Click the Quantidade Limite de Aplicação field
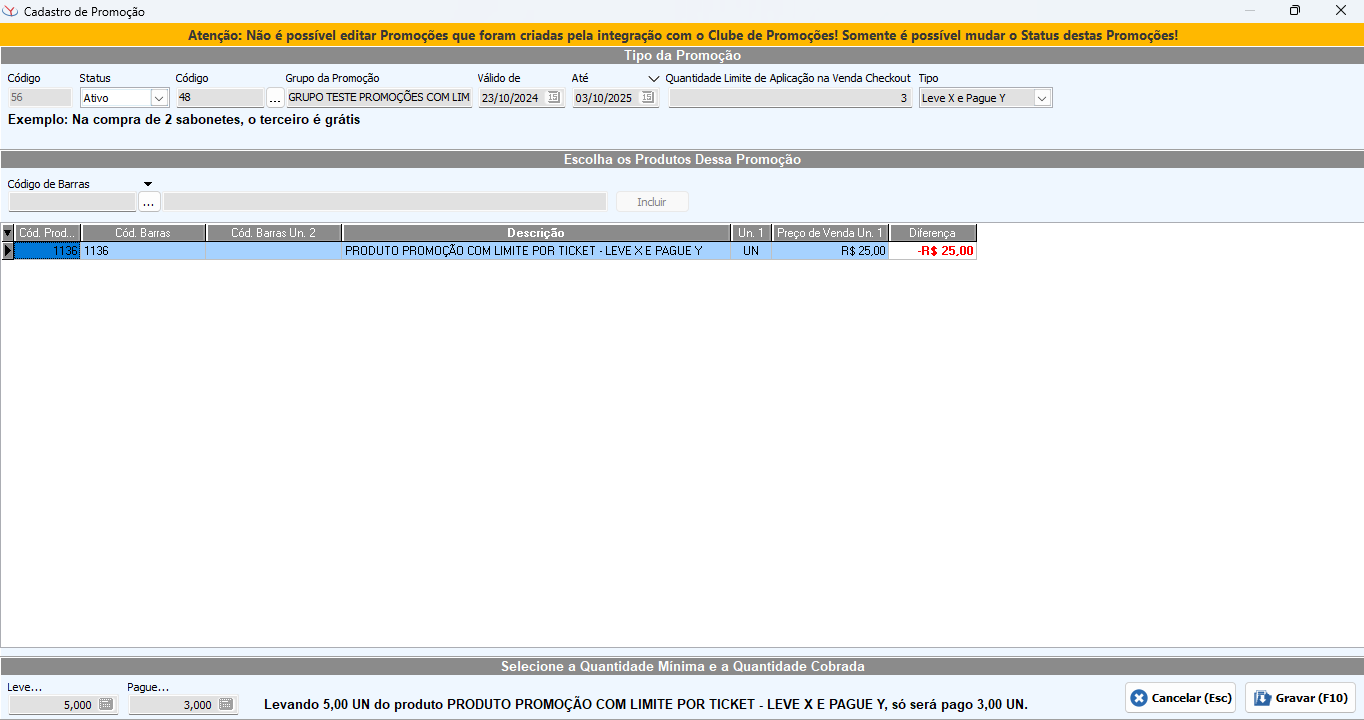Viewport: 1364px width, 720px height. pyautogui.click(x=790, y=98)
